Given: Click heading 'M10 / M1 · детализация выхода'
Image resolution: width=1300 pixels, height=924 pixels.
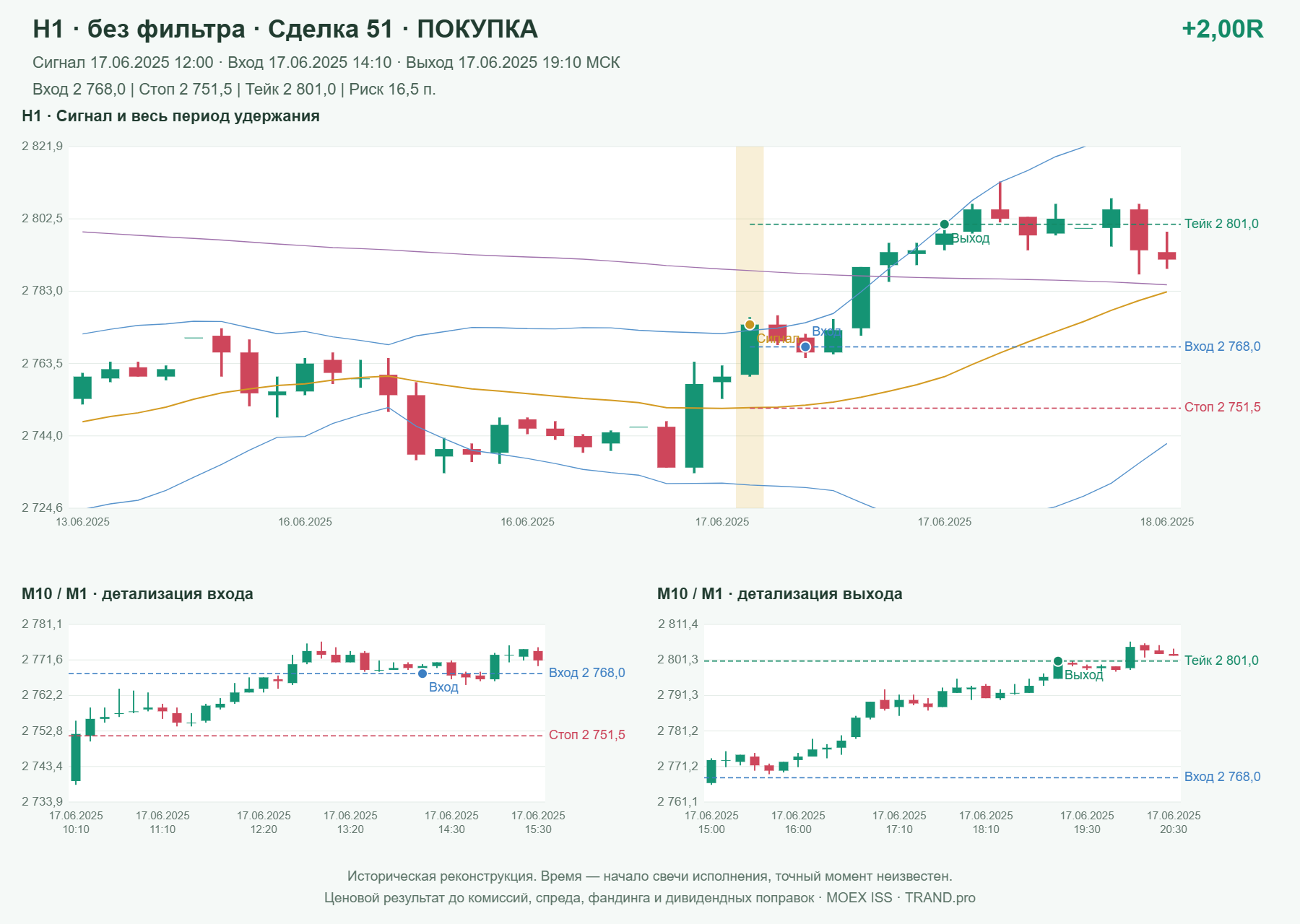Looking at the screenshot, I should pyautogui.click(x=779, y=594).
